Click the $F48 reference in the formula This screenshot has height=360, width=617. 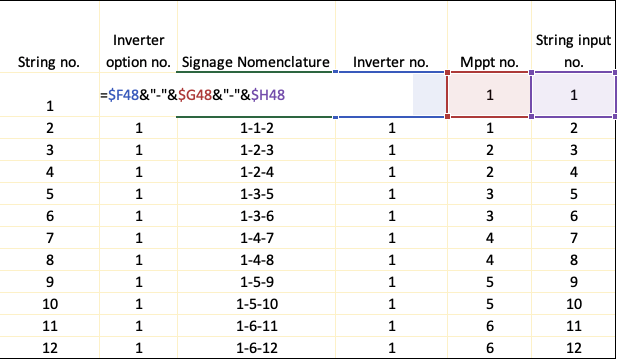[x=123, y=95]
